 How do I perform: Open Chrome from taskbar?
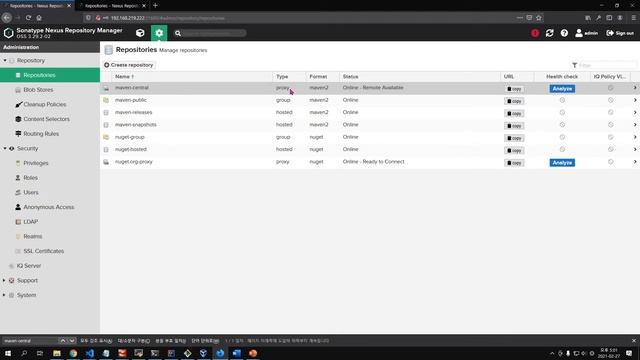click(x=73, y=353)
